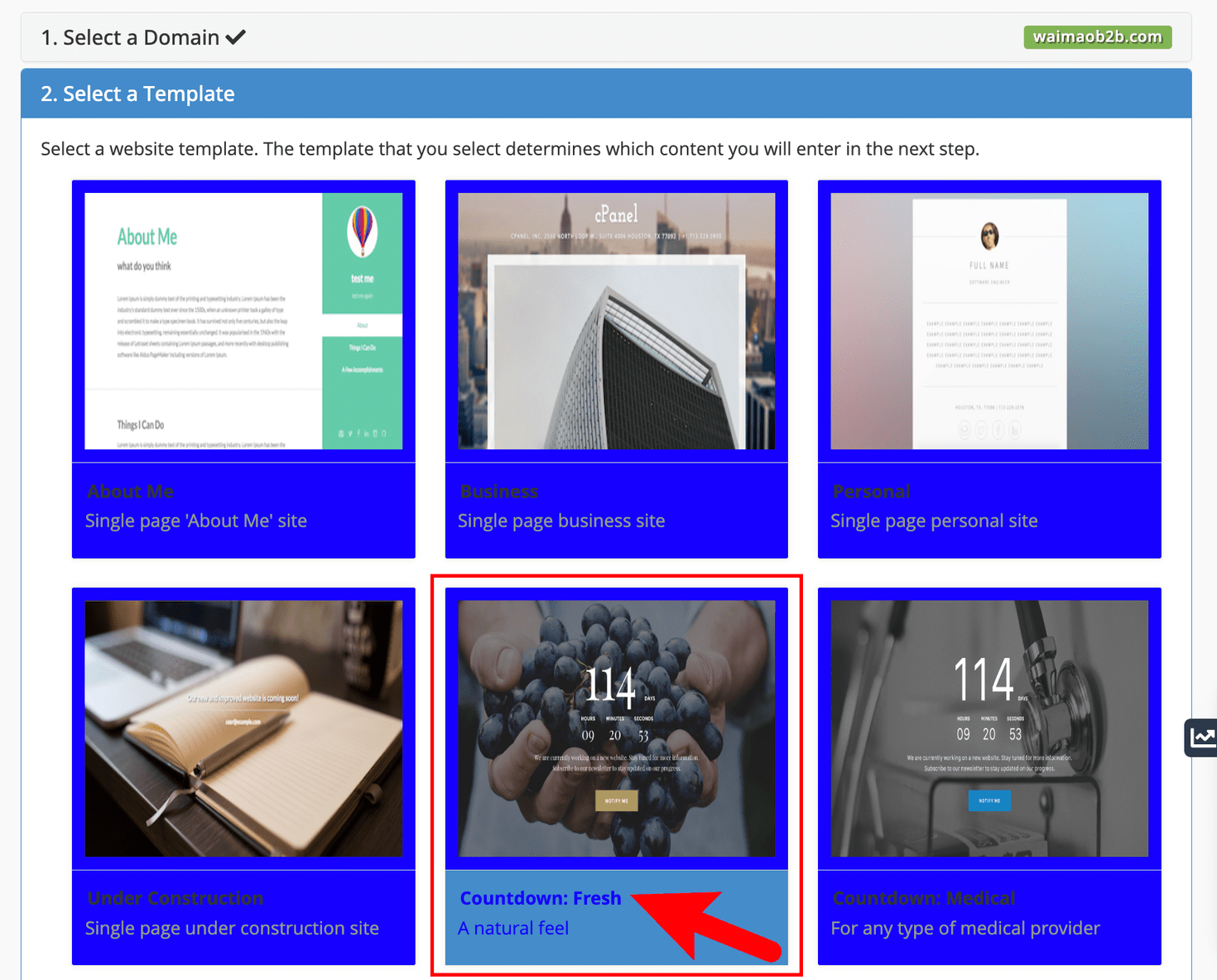Screen dimensions: 1217x980
Task: Click the waimaob2b.com domain badge
Action: (1097, 37)
